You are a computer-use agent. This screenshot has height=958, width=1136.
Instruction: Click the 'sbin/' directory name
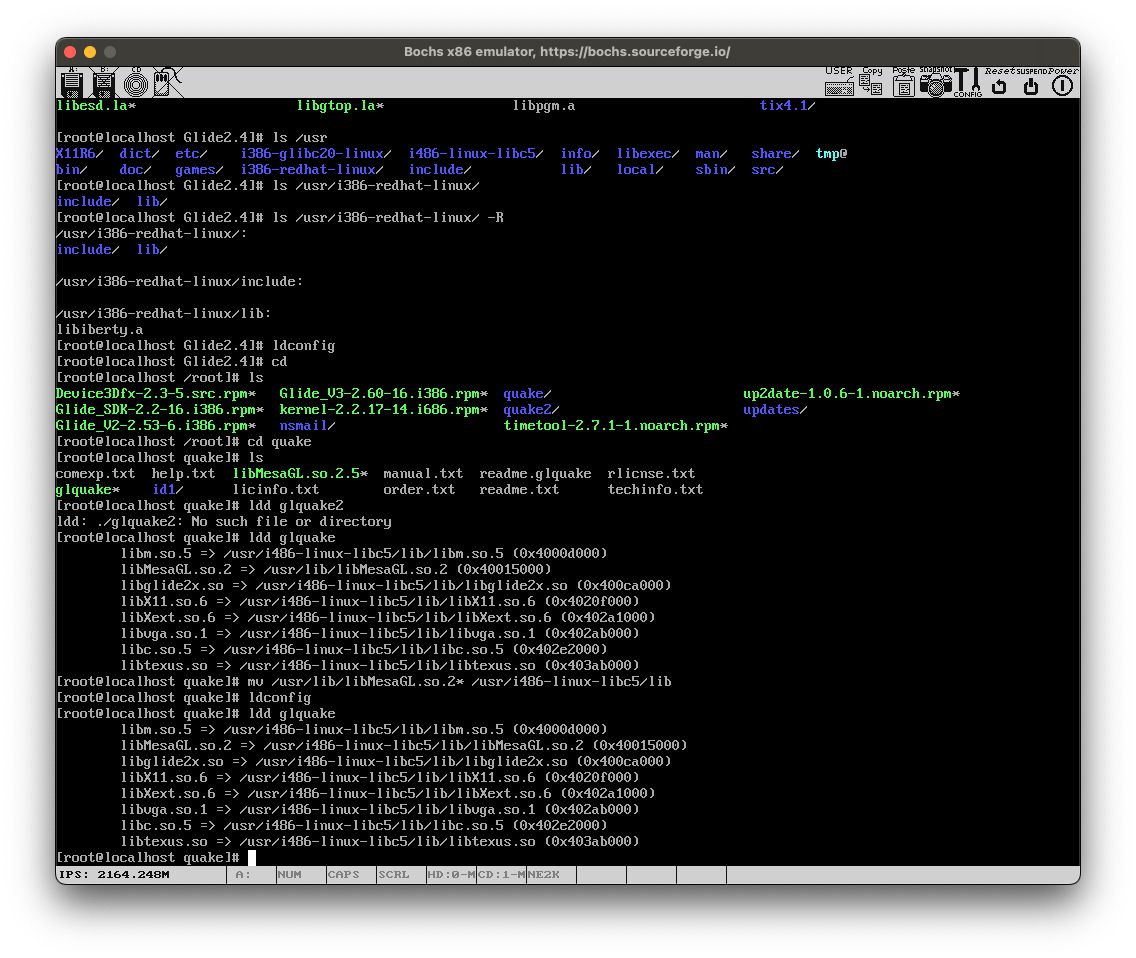(715, 170)
